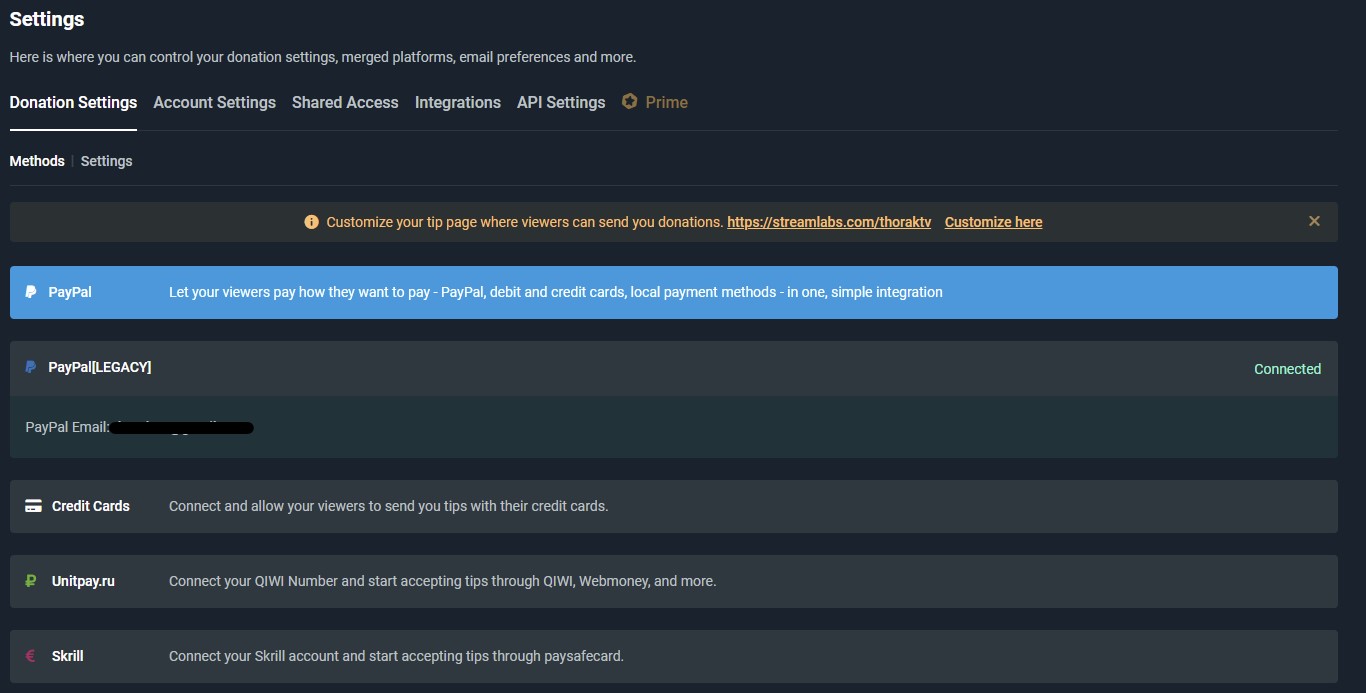This screenshot has width=1366, height=693.
Task: Open the streamlabs.com/thoraktv link
Action: click(828, 222)
